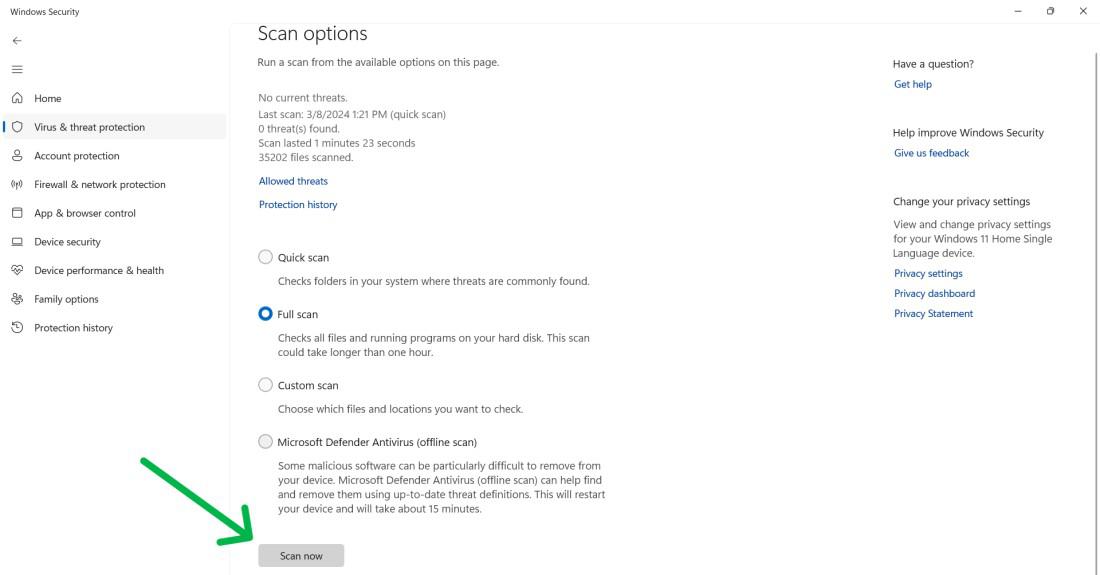Viewport: 1100px width, 575px height.
Task: Open the Protection history link in scan options
Action: click(x=298, y=205)
